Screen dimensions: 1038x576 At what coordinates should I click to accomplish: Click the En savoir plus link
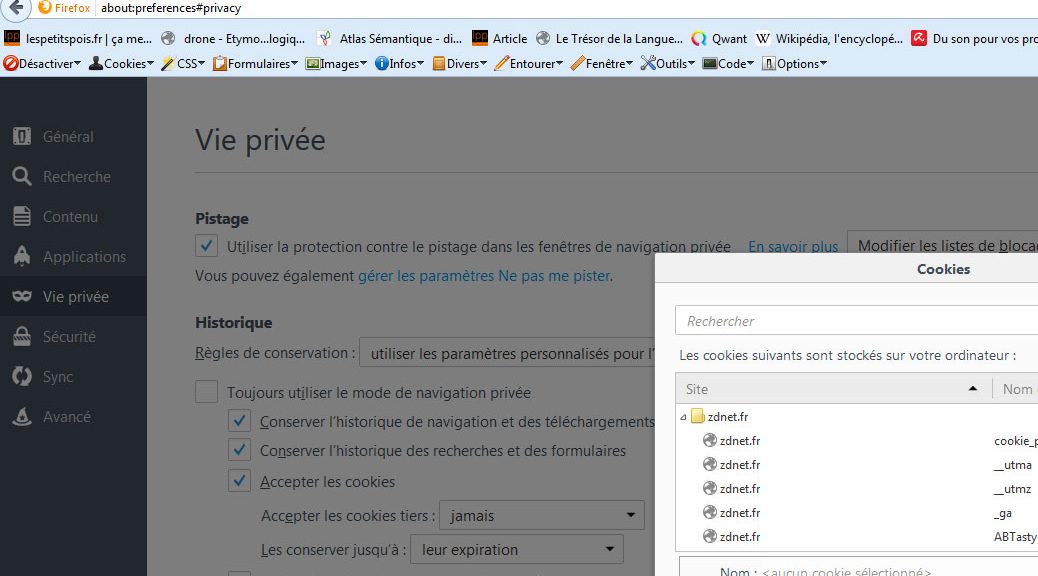(x=793, y=246)
